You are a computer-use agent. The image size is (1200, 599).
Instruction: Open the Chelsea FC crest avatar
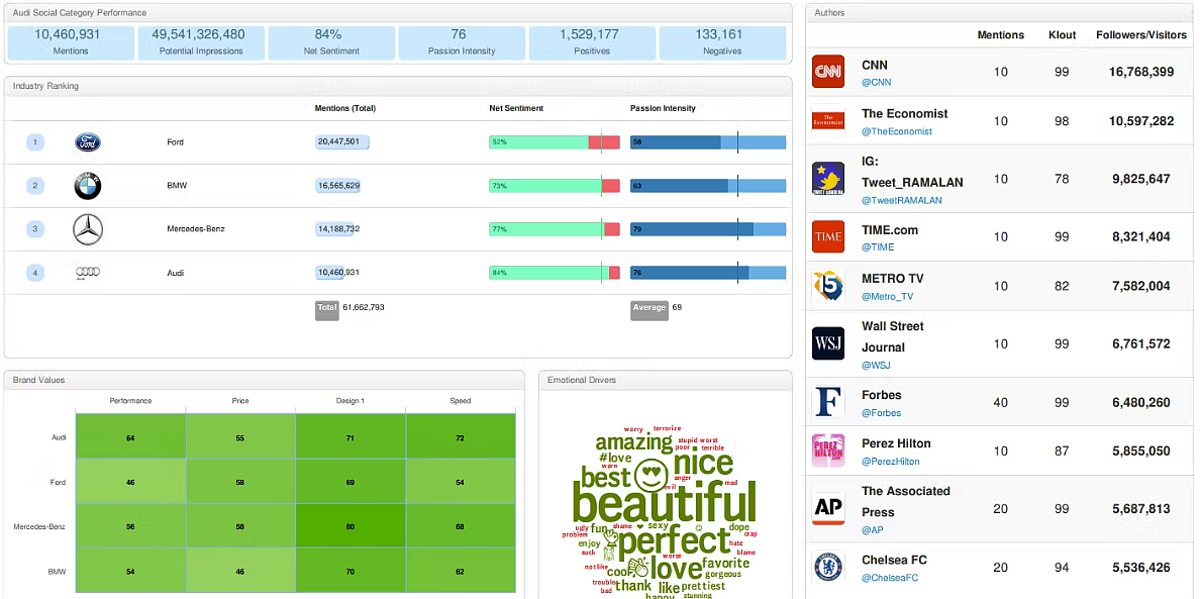[x=828, y=567]
